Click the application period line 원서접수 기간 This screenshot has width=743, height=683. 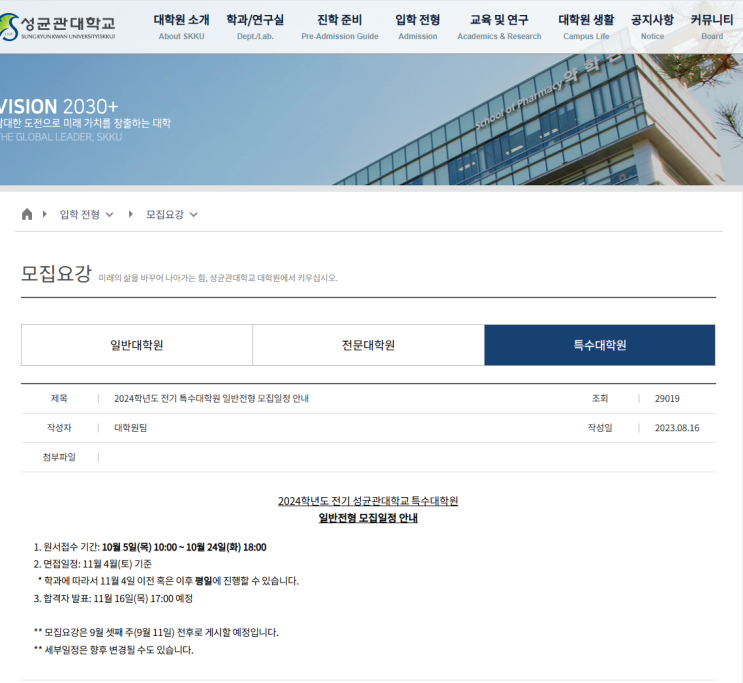click(x=150, y=547)
